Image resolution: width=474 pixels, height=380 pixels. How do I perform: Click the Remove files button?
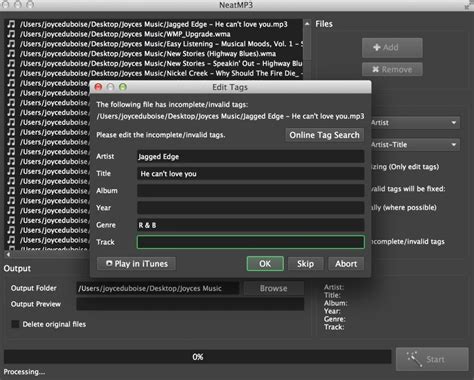pos(392,69)
